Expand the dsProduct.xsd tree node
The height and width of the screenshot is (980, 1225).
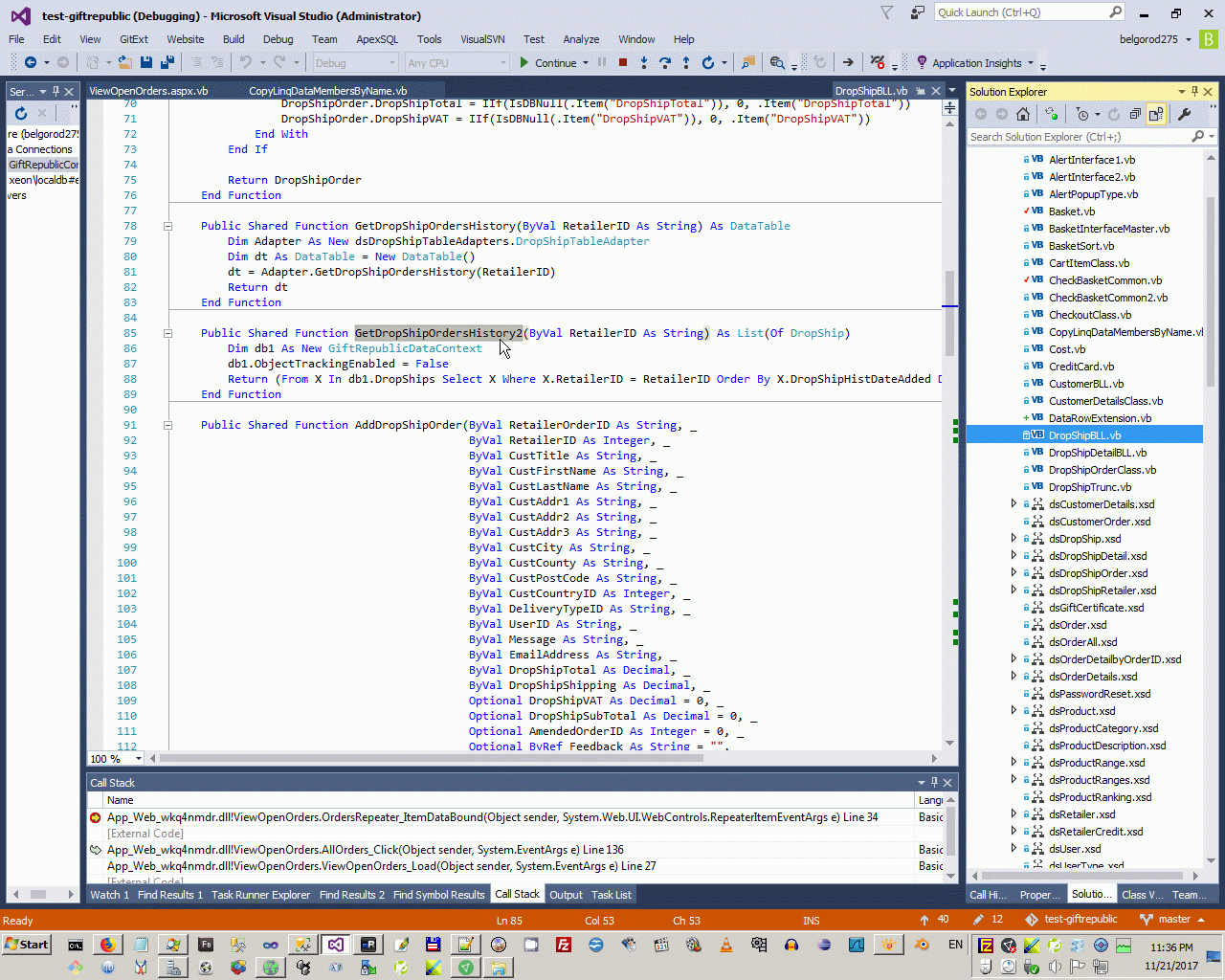tap(1013, 711)
